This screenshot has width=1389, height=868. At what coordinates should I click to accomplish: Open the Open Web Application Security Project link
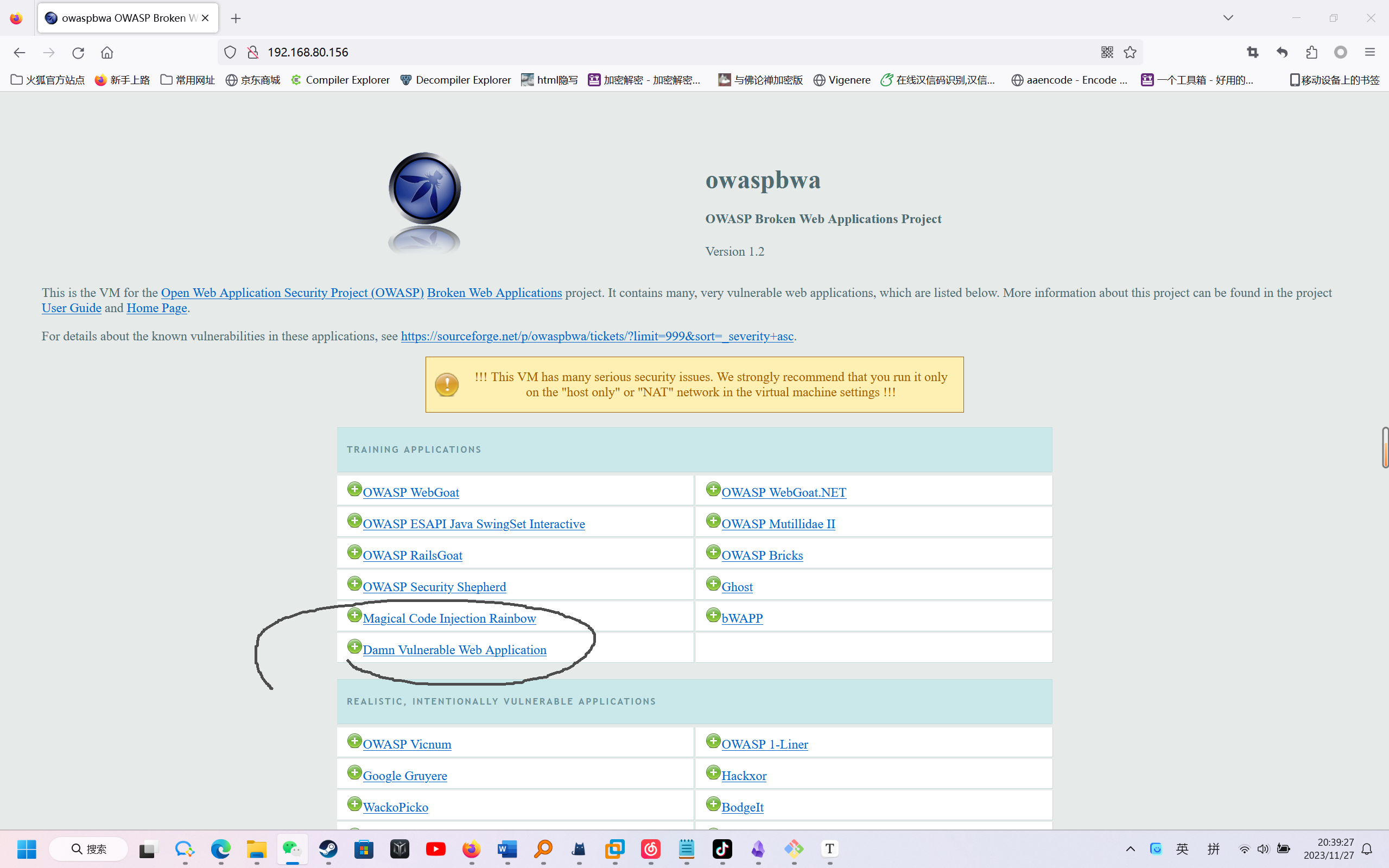point(292,293)
